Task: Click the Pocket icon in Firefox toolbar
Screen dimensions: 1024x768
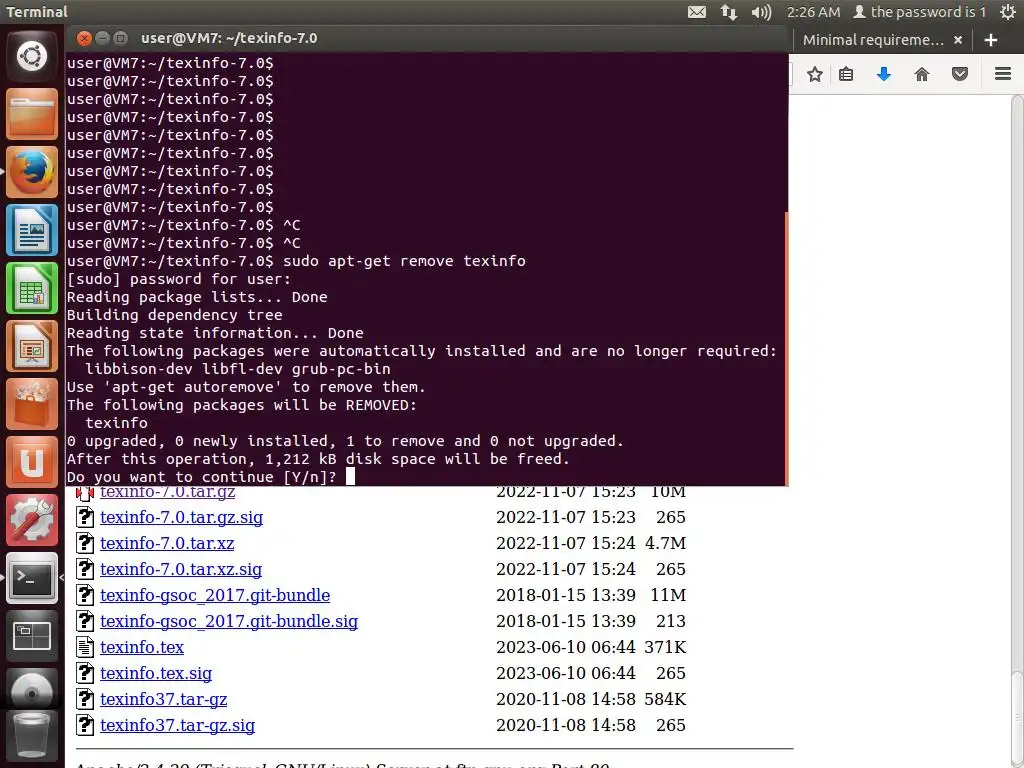Action: click(x=959, y=74)
